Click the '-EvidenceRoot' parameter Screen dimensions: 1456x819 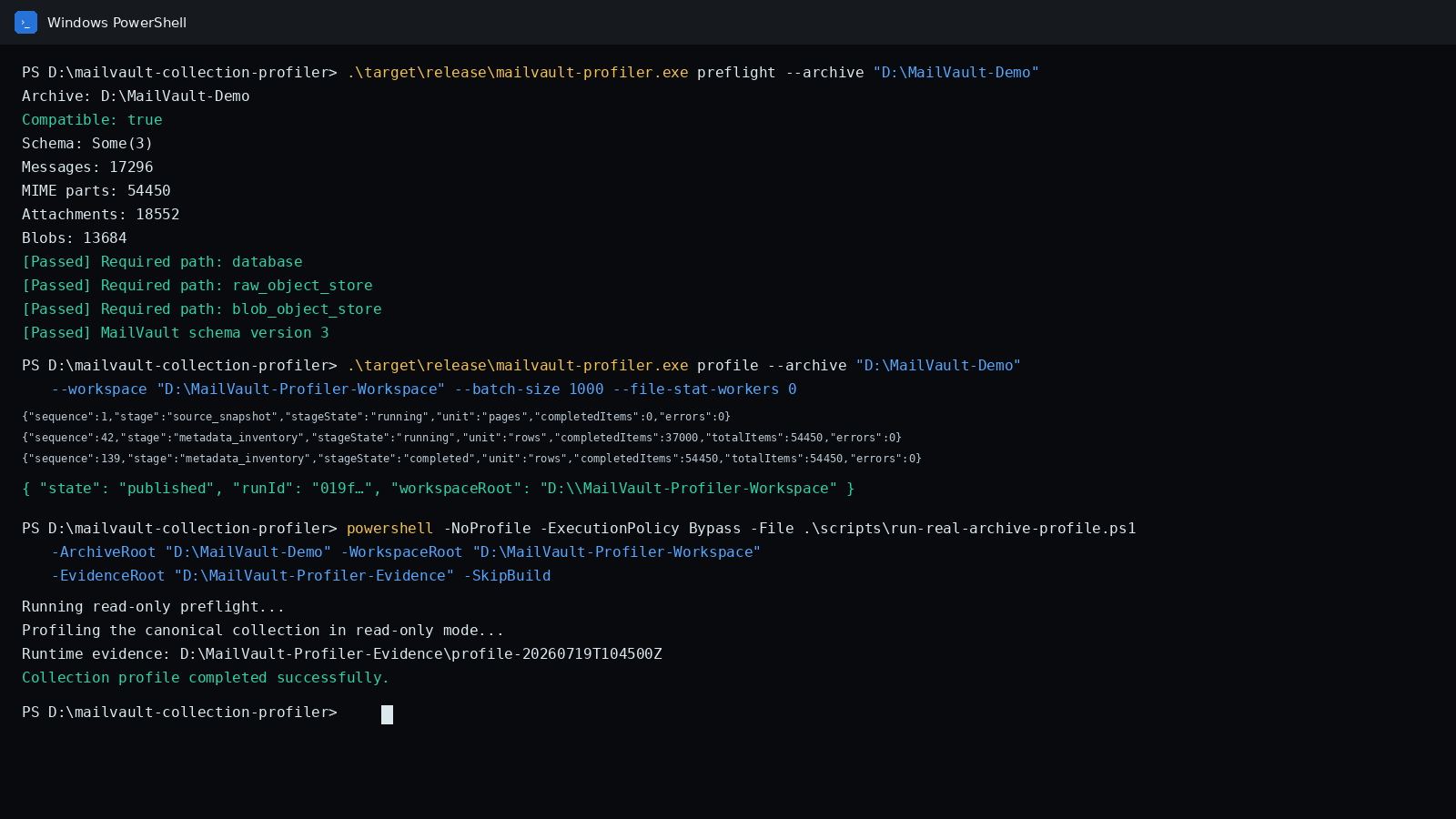tap(108, 576)
